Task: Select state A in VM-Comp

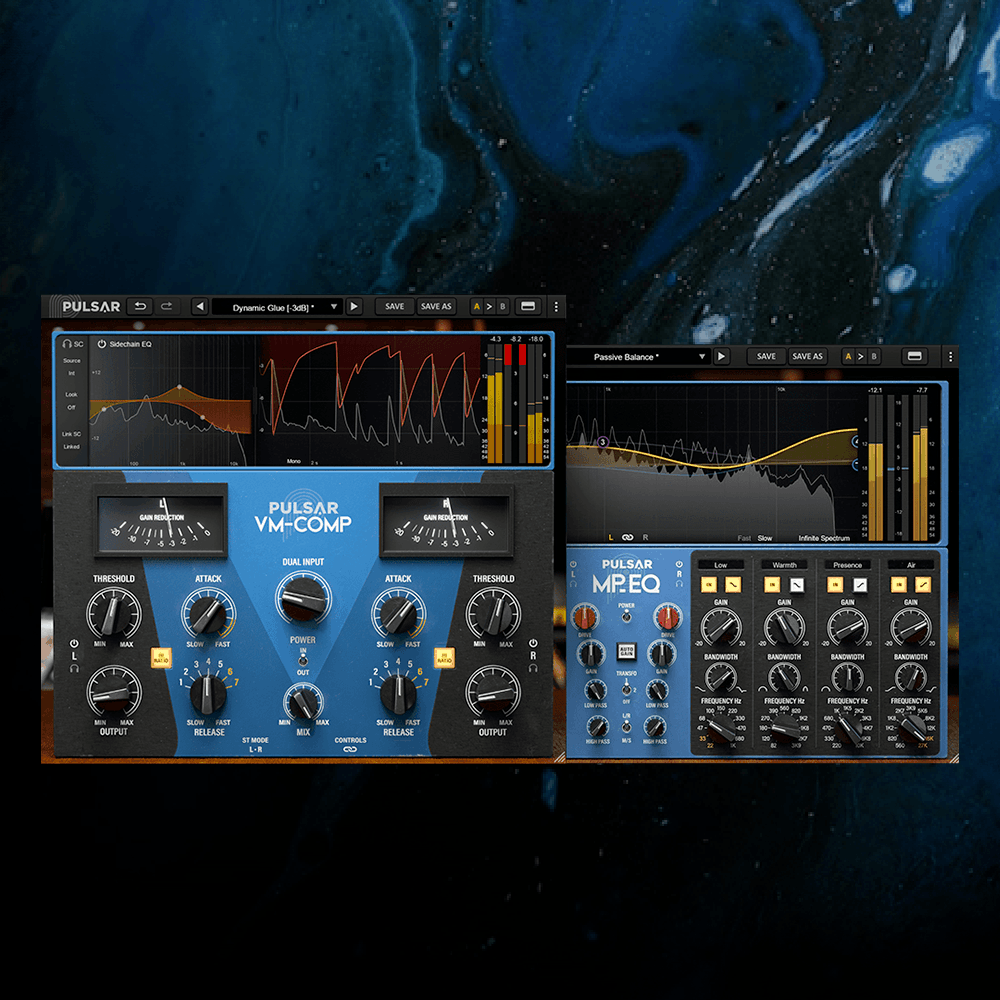Action: [x=476, y=307]
